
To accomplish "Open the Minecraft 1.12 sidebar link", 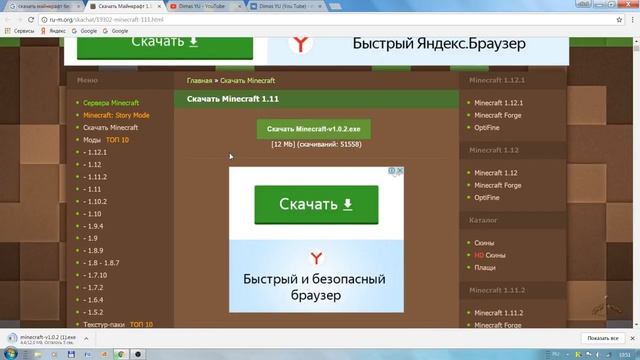I will (496, 173).
